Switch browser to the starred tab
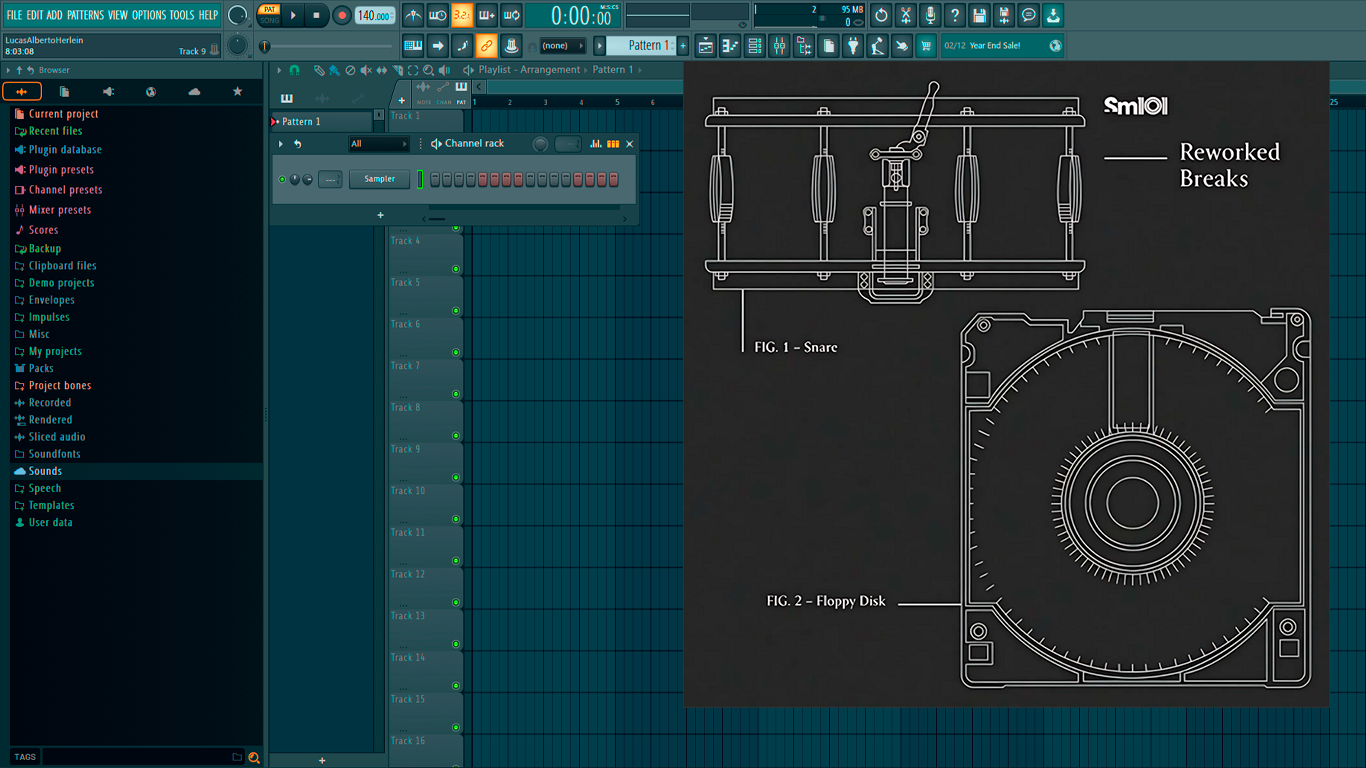 (x=237, y=91)
